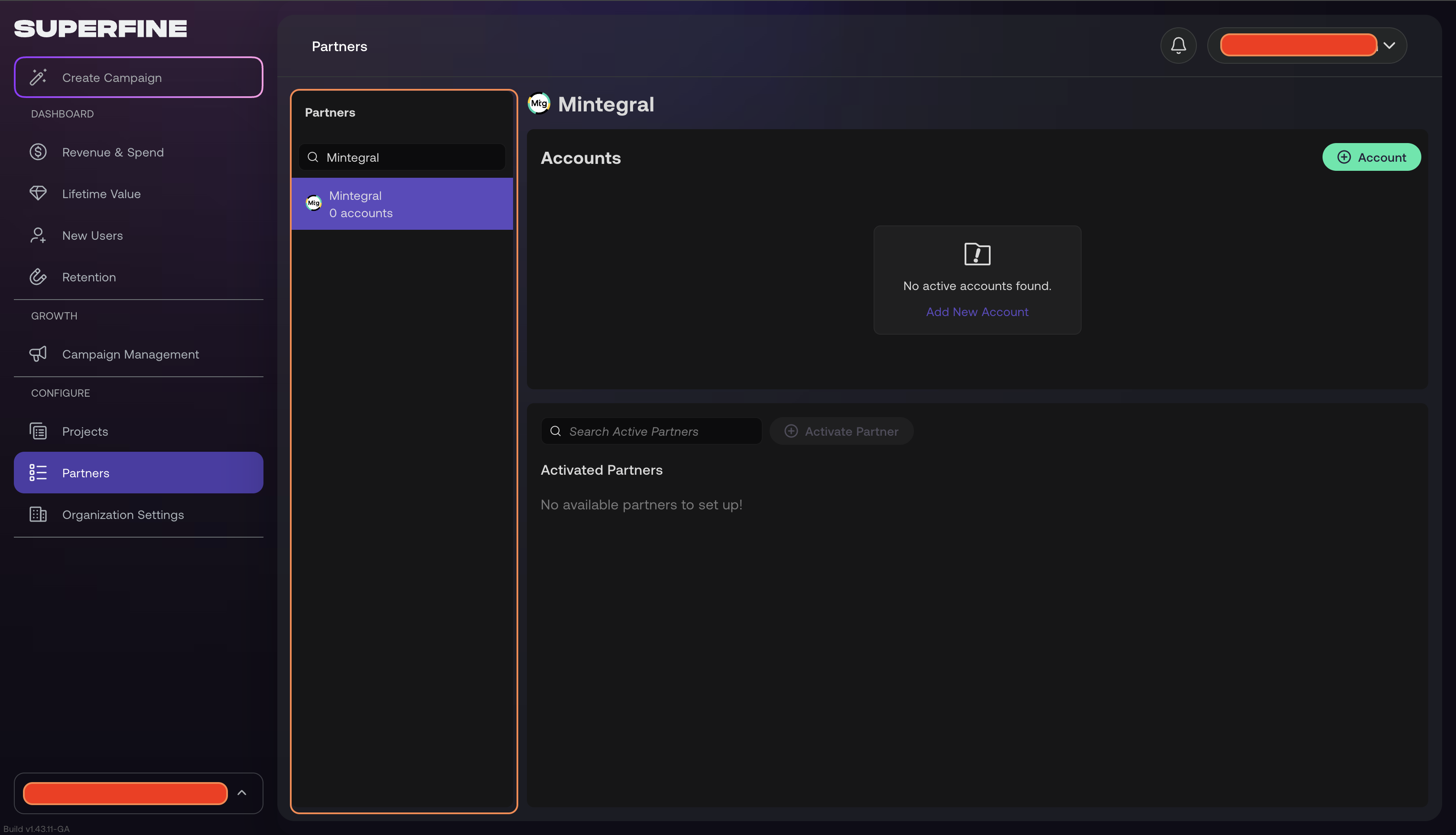
Task: Click Build v1.43.11-GA version text
Action: pos(36,828)
